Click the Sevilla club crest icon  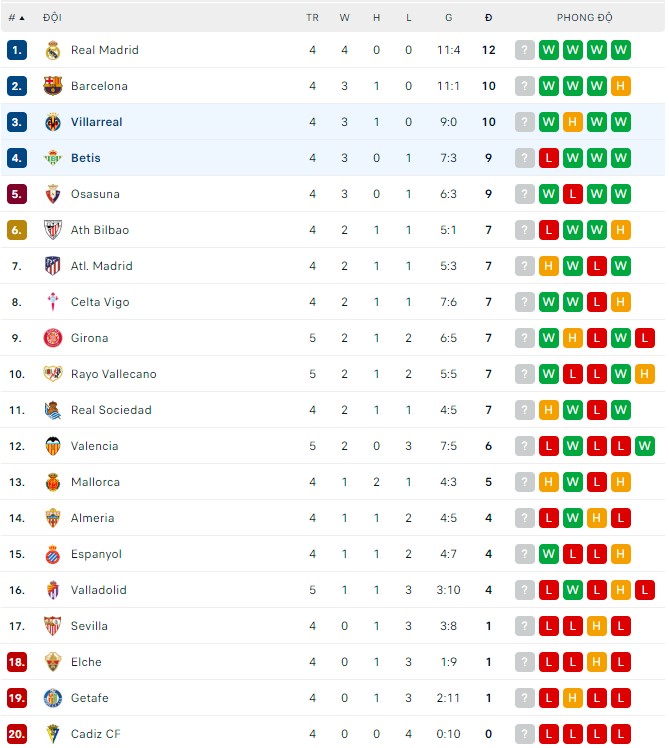[x=53, y=626]
